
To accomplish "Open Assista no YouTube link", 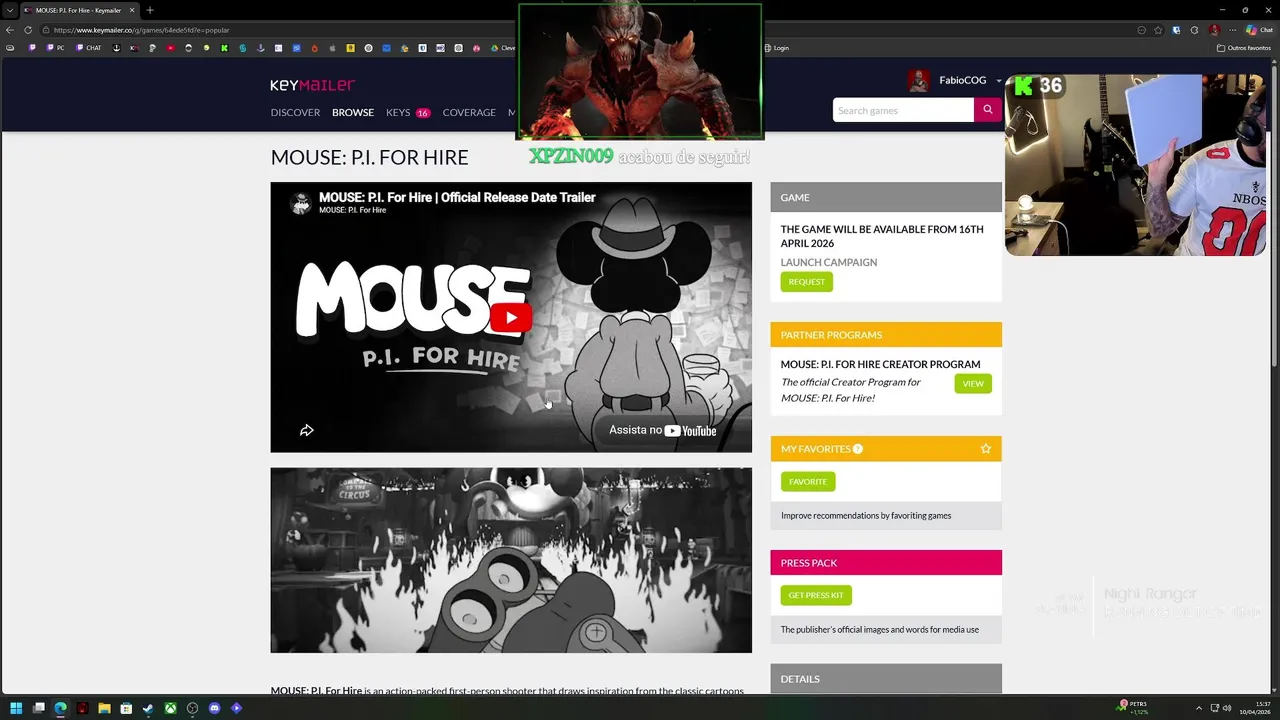I will (x=663, y=430).
